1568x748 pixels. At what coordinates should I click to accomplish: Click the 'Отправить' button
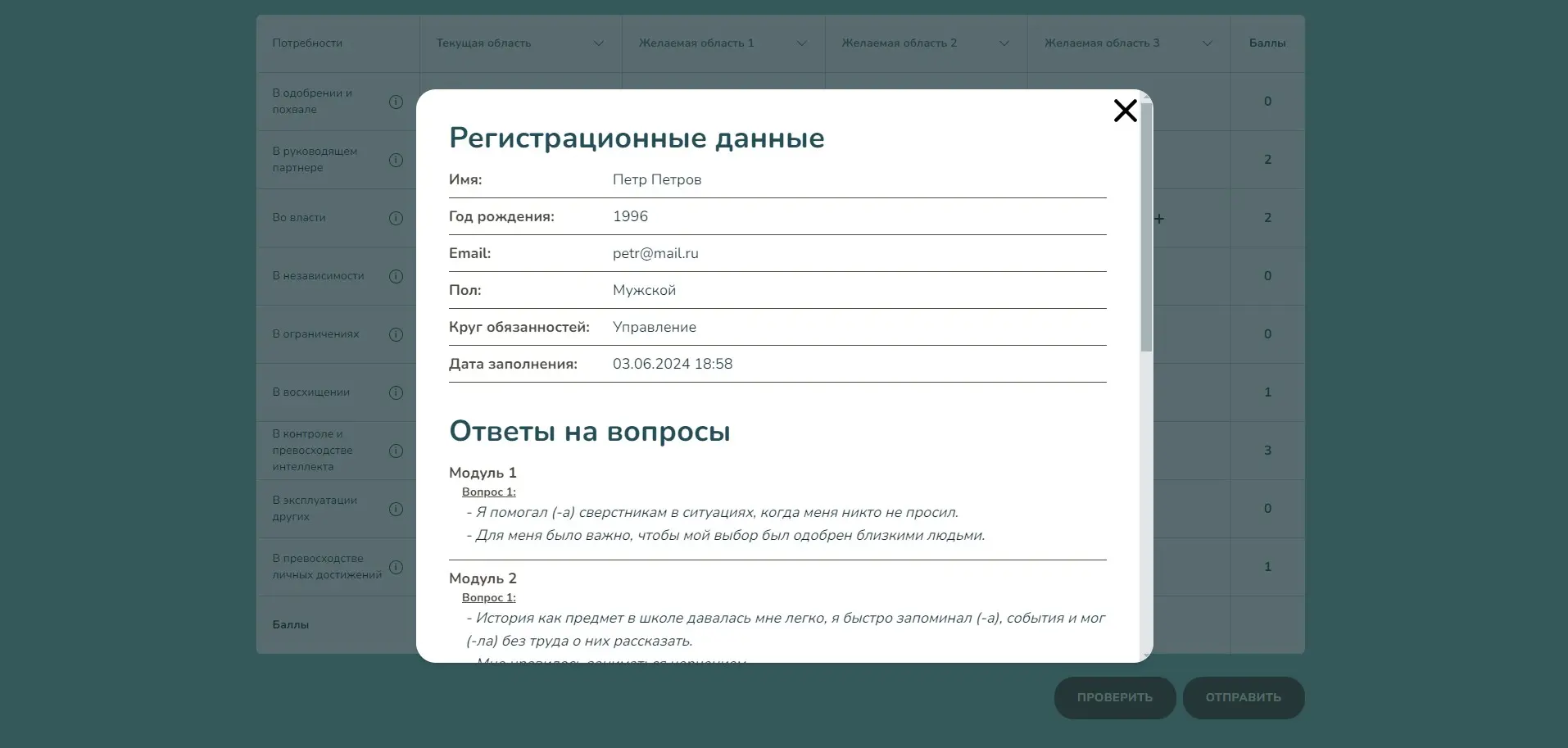coord(1243,698)
